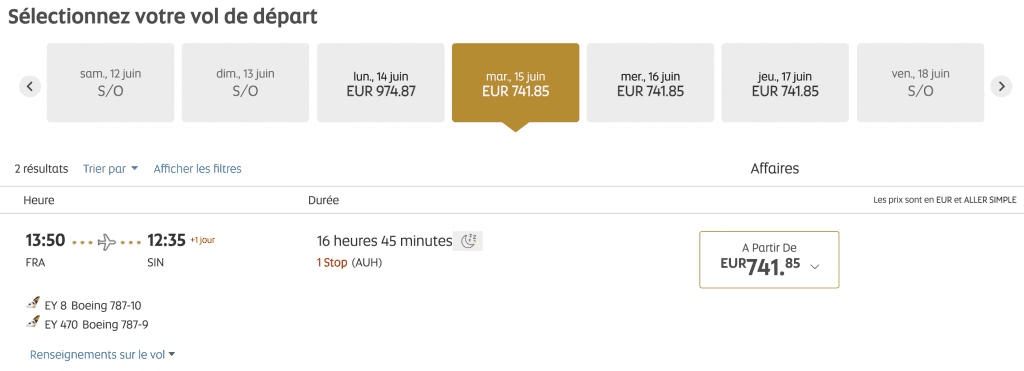The height and width of the screenshot is (371, 1024).
Task: Click the A Partir De price button
Action: coord(769,259)
